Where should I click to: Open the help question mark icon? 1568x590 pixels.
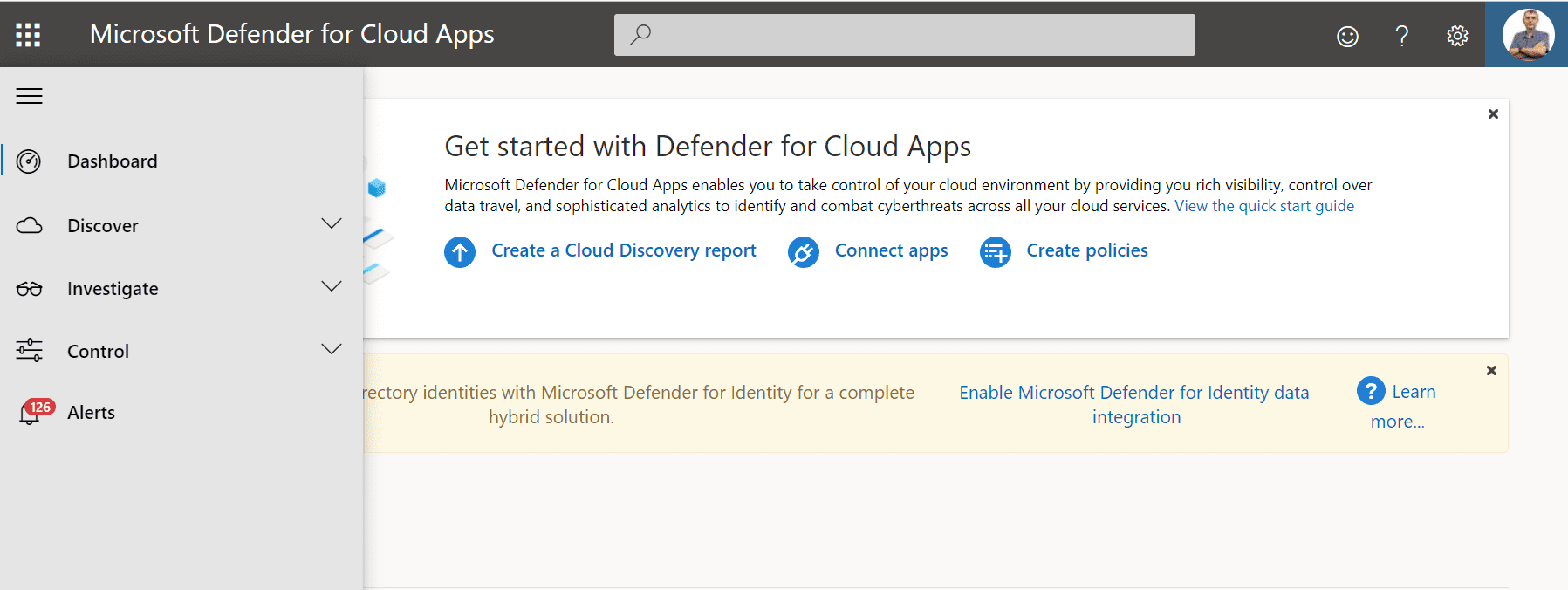point(1401,36)
